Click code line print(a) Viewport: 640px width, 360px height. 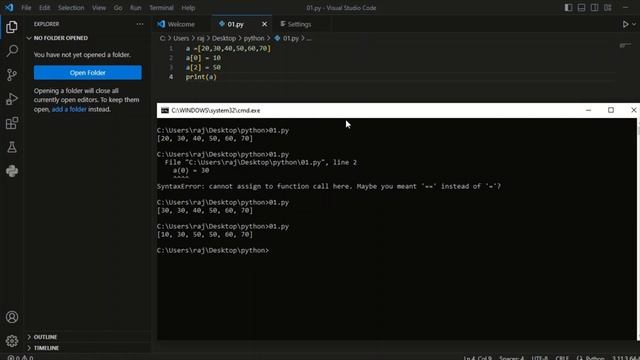pos(201,77)
